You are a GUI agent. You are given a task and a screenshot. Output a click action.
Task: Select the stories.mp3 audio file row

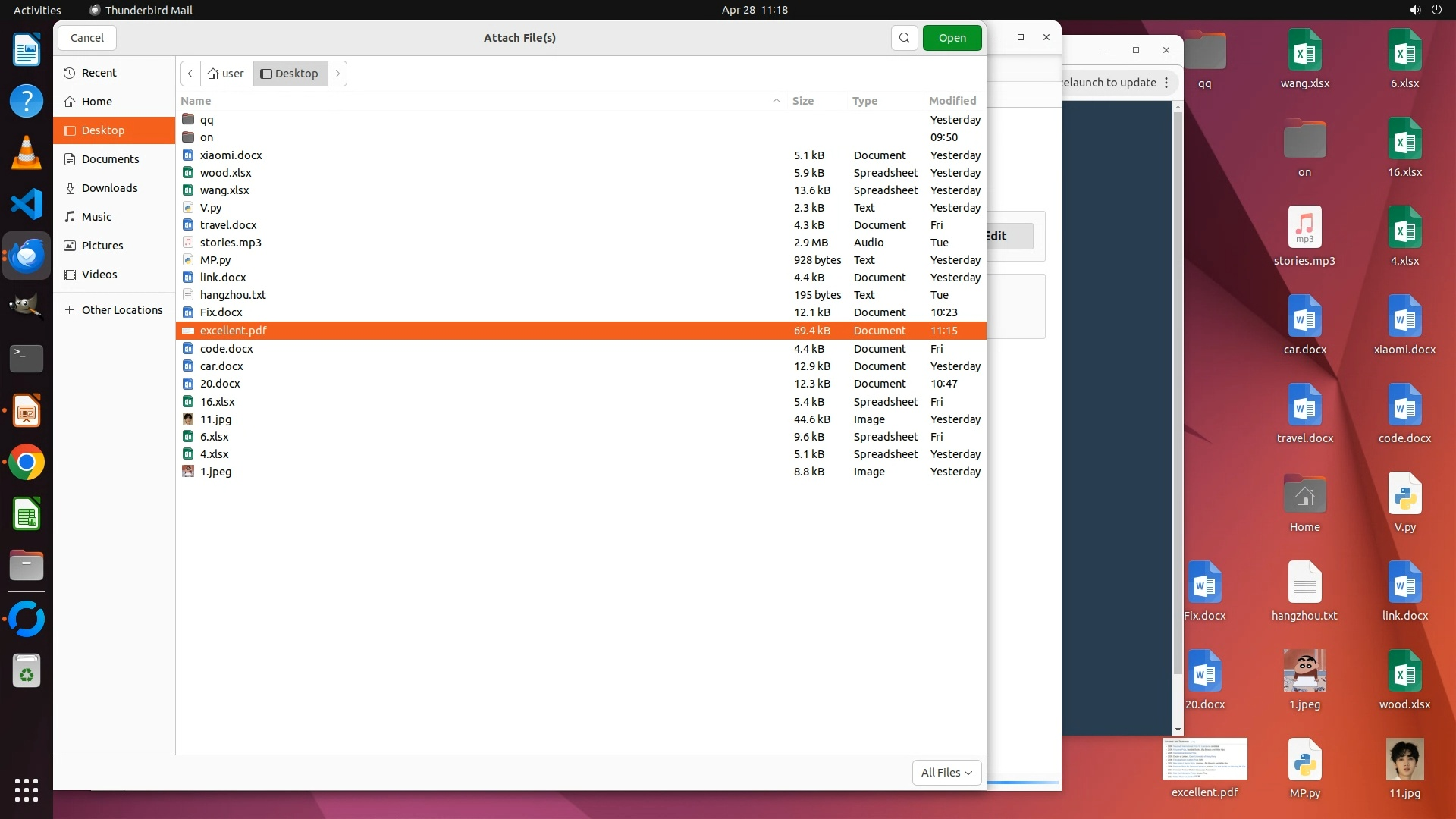[x=231, y=243]
